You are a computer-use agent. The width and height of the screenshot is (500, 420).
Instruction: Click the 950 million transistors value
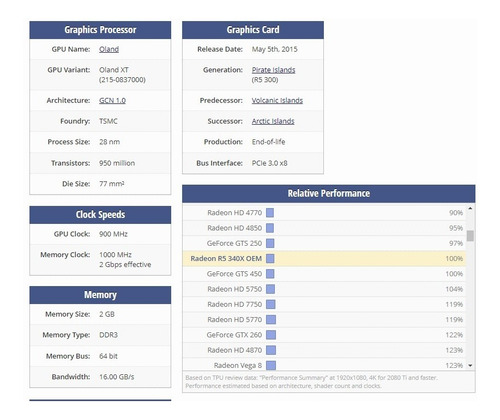pos(117,163)
